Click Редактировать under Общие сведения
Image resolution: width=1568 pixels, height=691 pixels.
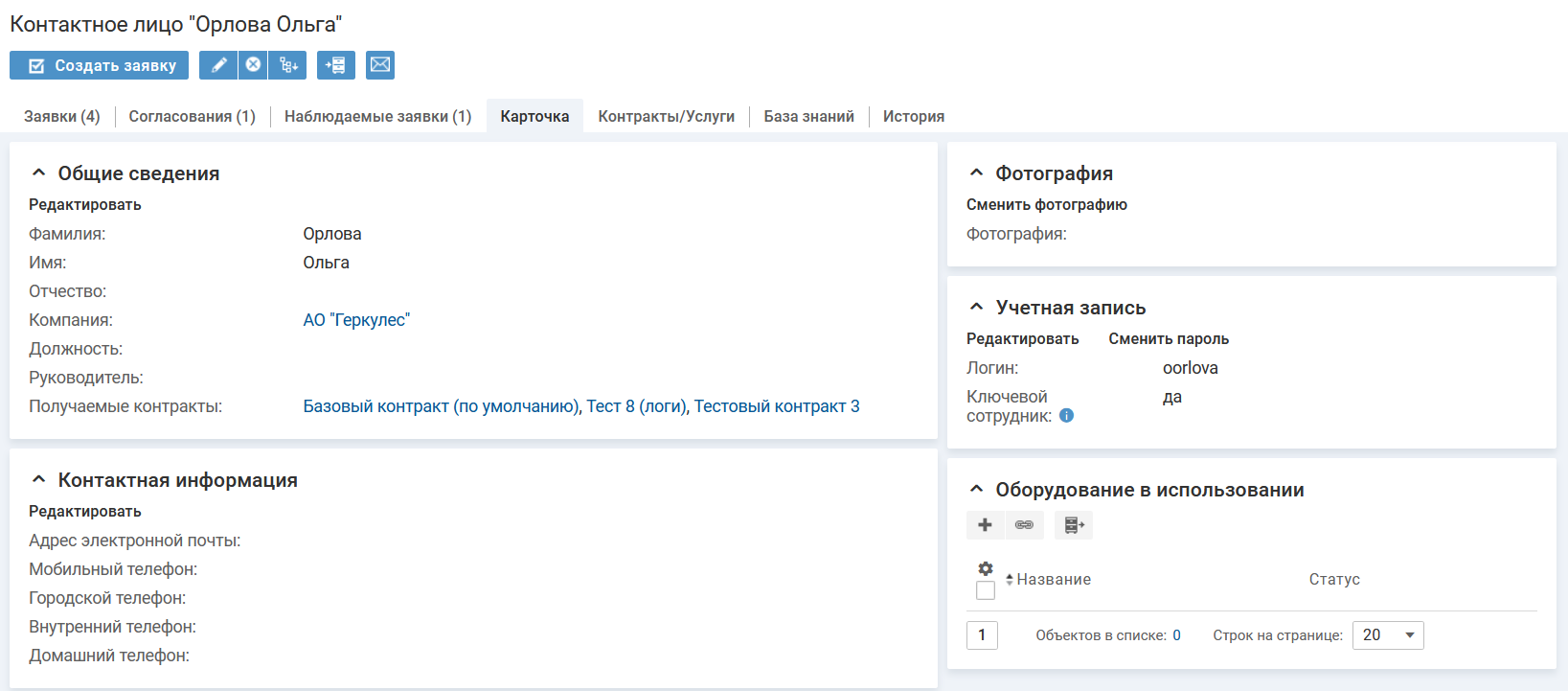pyautogui.click(x=85, y=205)
